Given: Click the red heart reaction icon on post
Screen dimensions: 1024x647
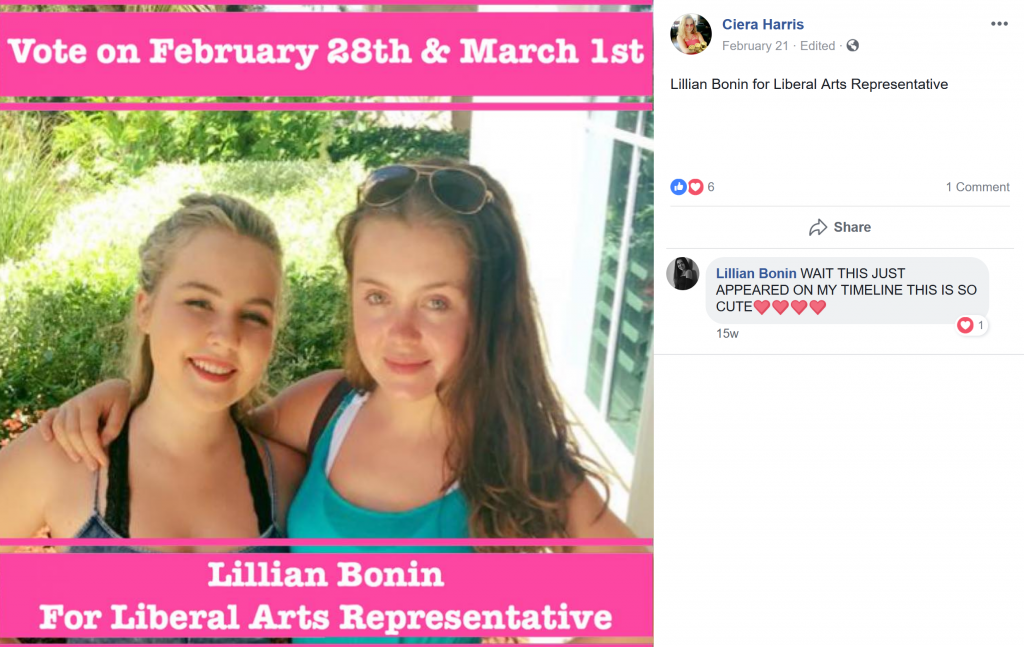Looking at the screenshot, I should pyautogui.click(x=696, y=187).
